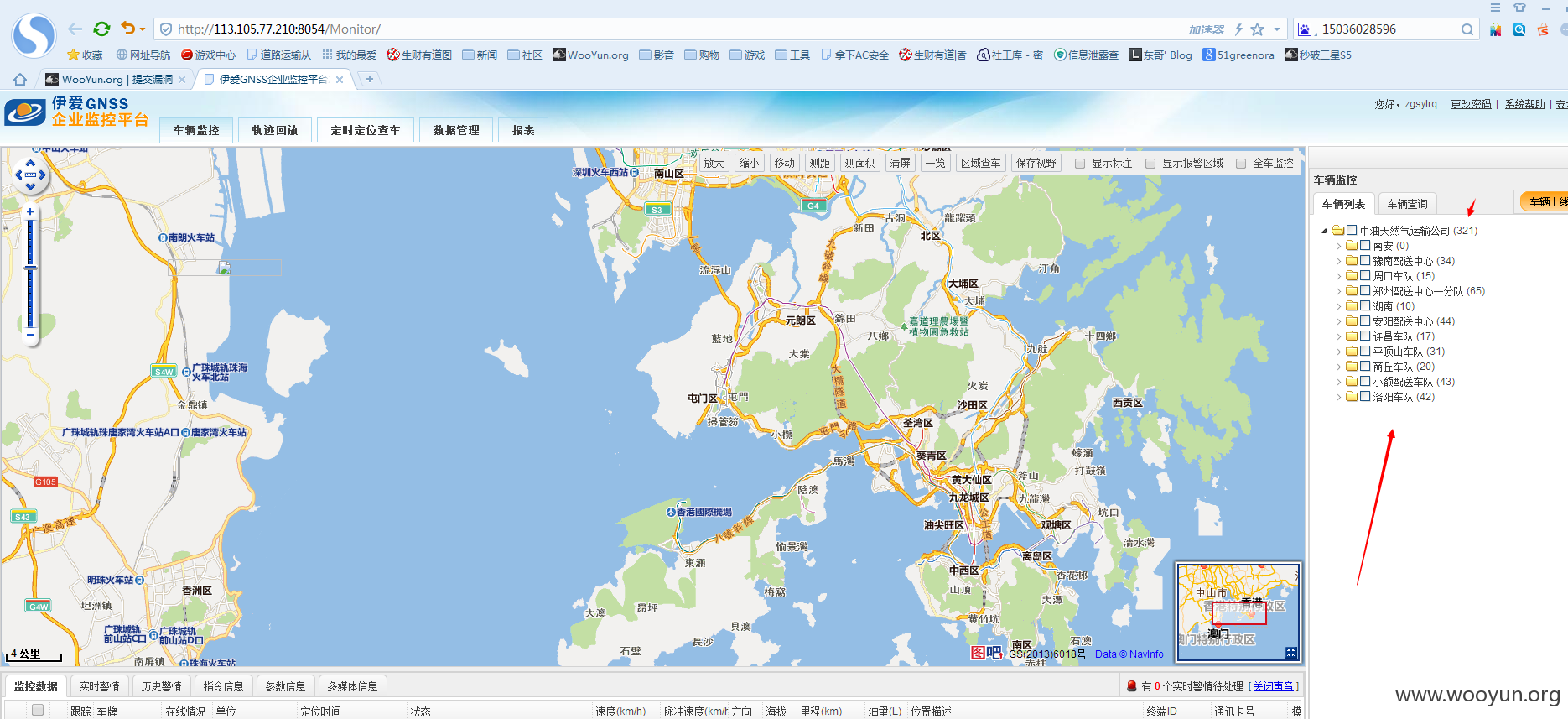This screenshot has height=719, width=1568.
Task: Check the 豫南配送中心 checkbox
Action: point(1365,261)
